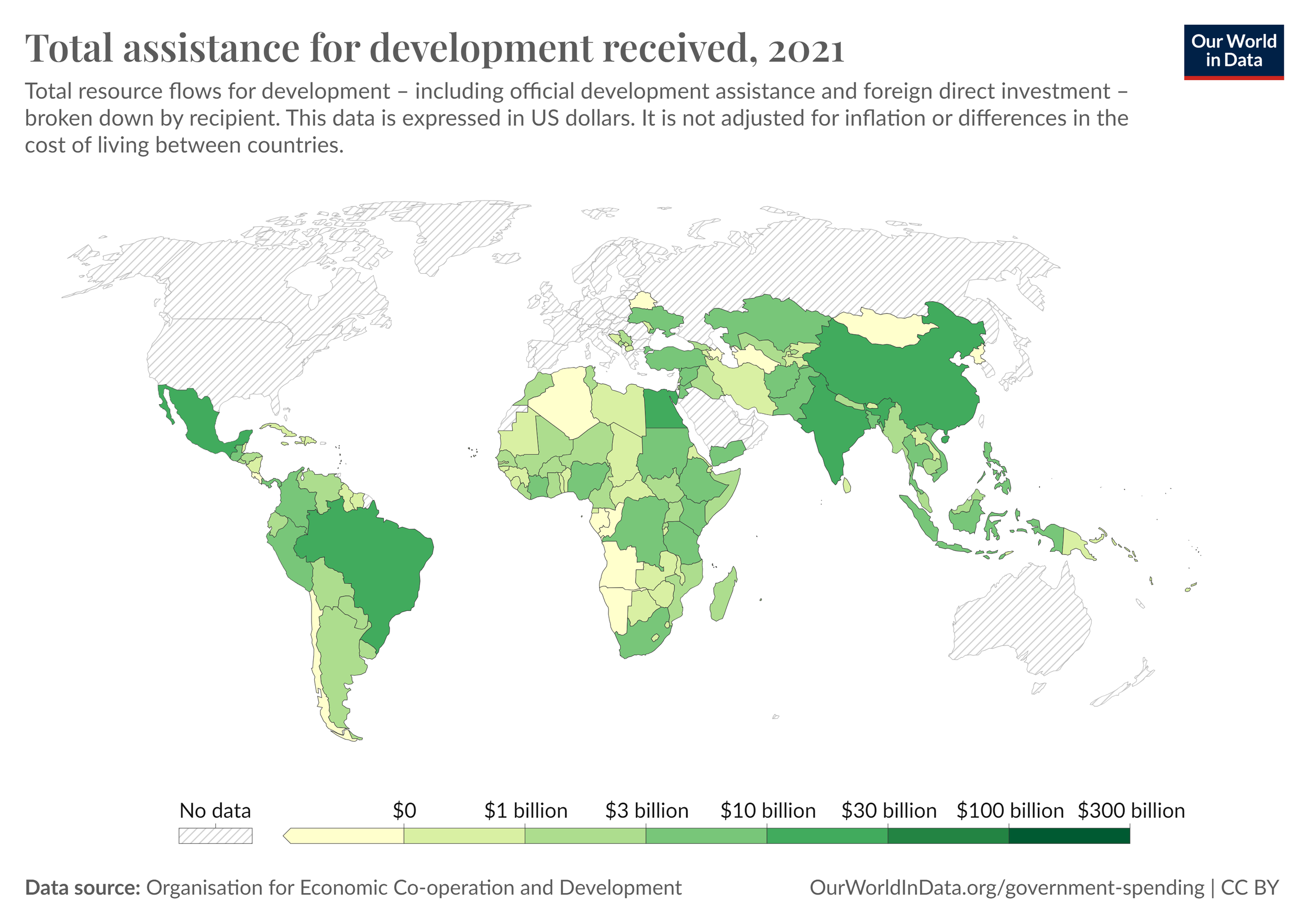Viewport: 1309px width, 924px height.
Task: Select the palest yellow below-$0 legend swatch
Action: pyautogui.click(x=346, y=836)
